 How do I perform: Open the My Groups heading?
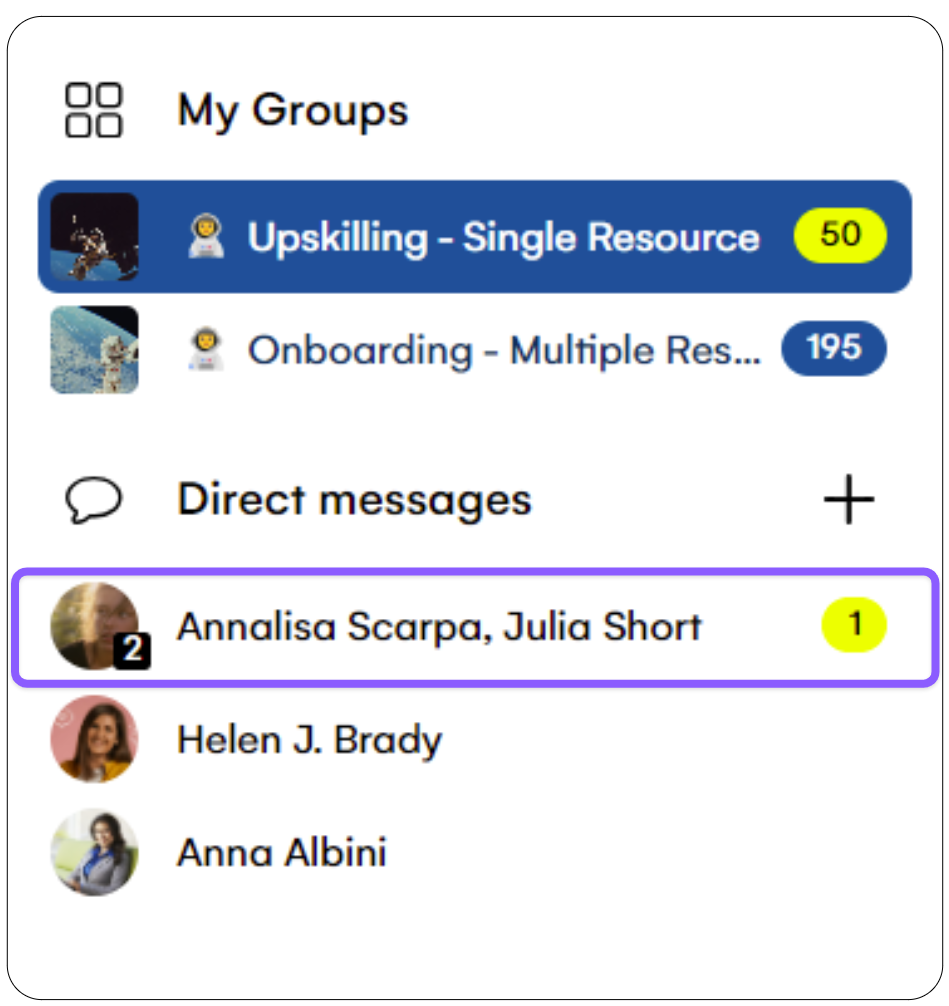293,110
